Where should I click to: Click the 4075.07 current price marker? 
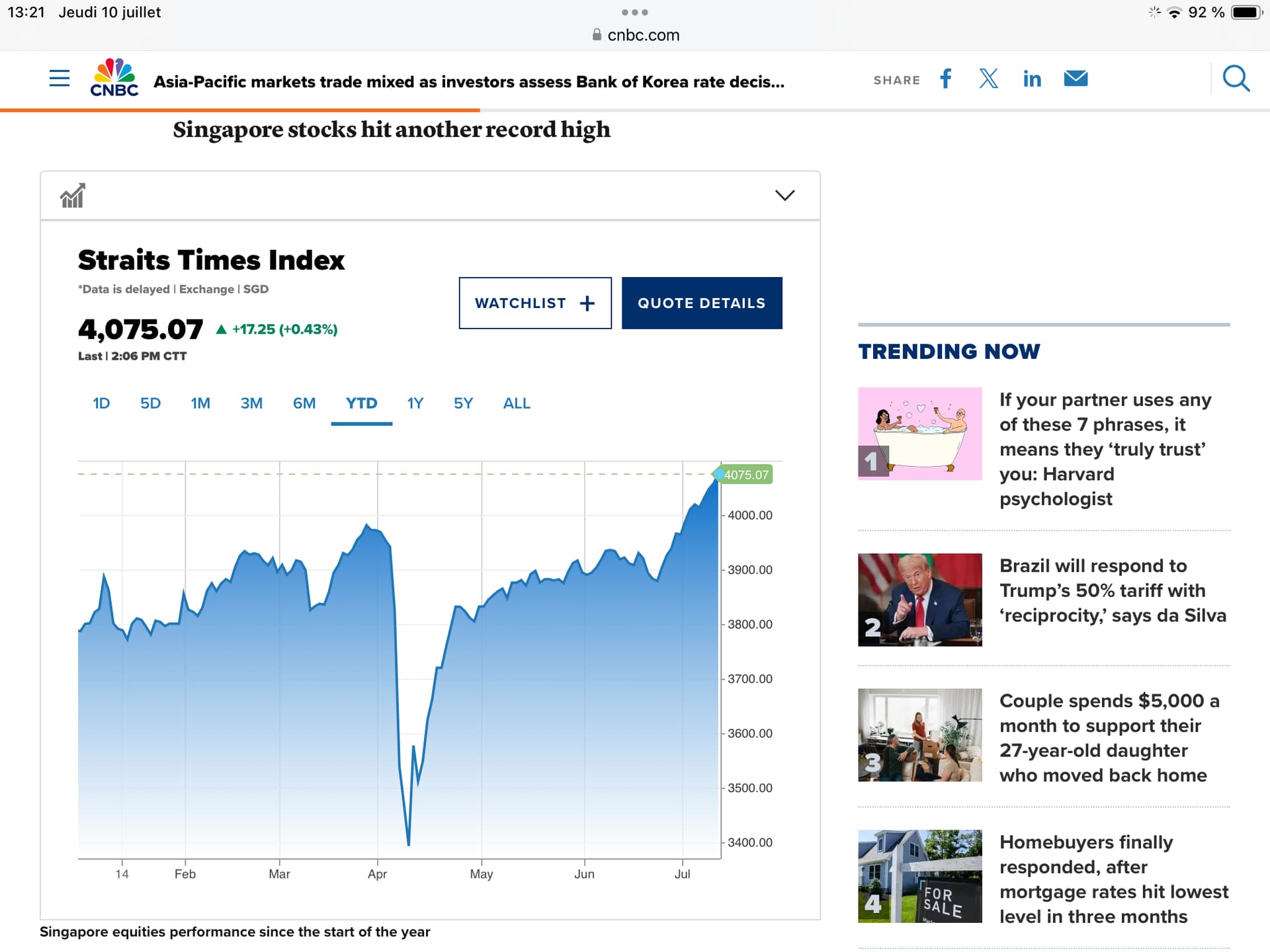click(745, 475)
